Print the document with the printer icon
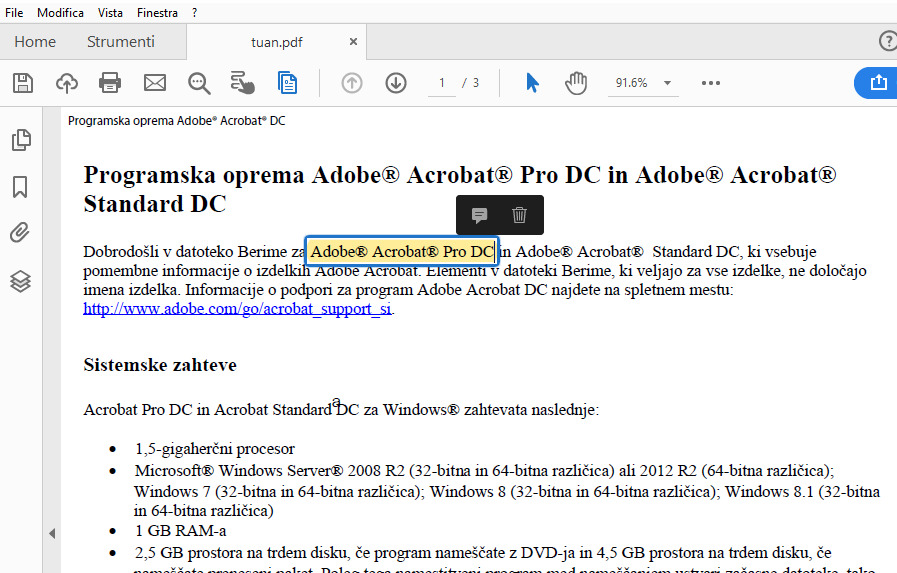Image resolution: width=897 pixels, height=573 pixels. (110, 83)
